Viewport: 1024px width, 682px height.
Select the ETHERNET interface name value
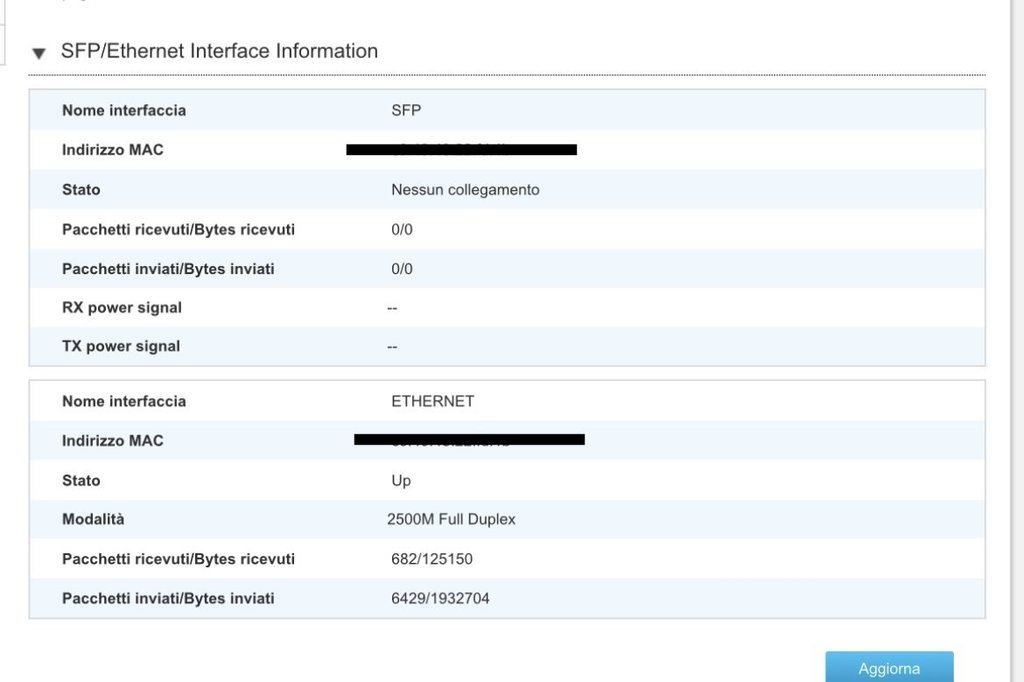click(x=432, y=401)
